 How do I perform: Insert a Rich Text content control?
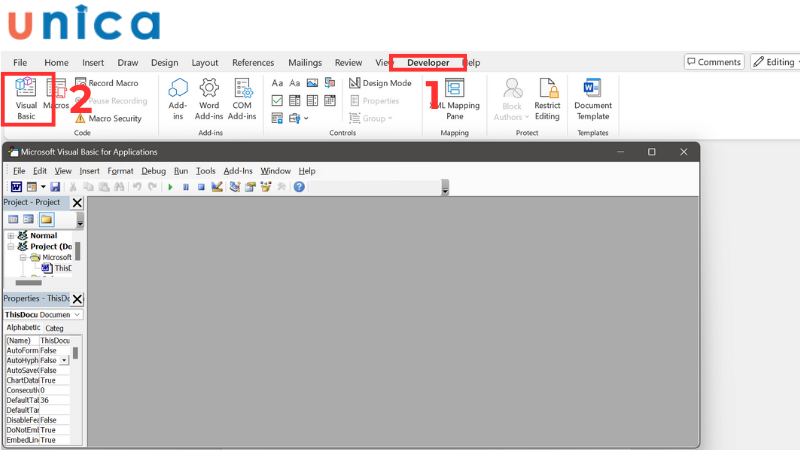277,83
